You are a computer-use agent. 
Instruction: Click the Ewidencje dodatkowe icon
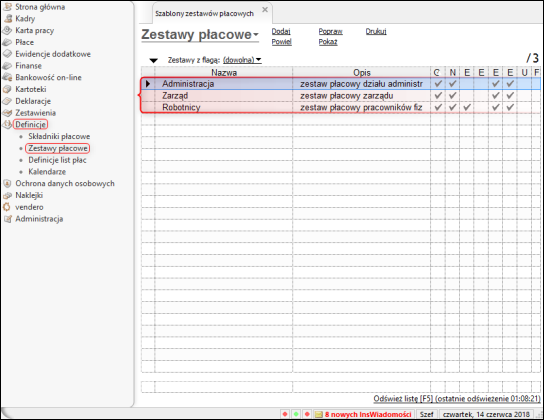pos(7,54)
